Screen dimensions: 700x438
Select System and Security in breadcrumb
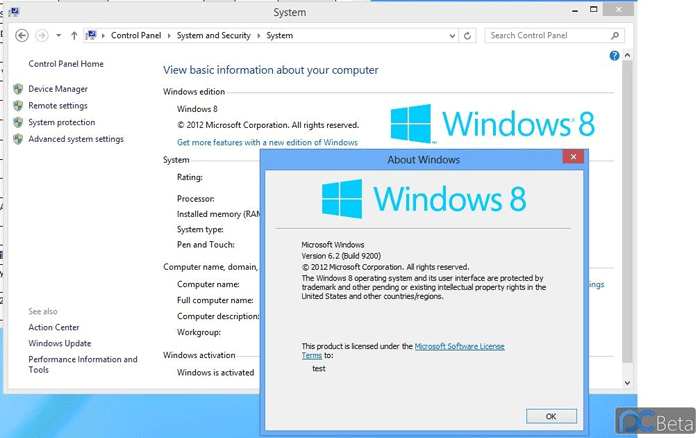click(216, 35)
